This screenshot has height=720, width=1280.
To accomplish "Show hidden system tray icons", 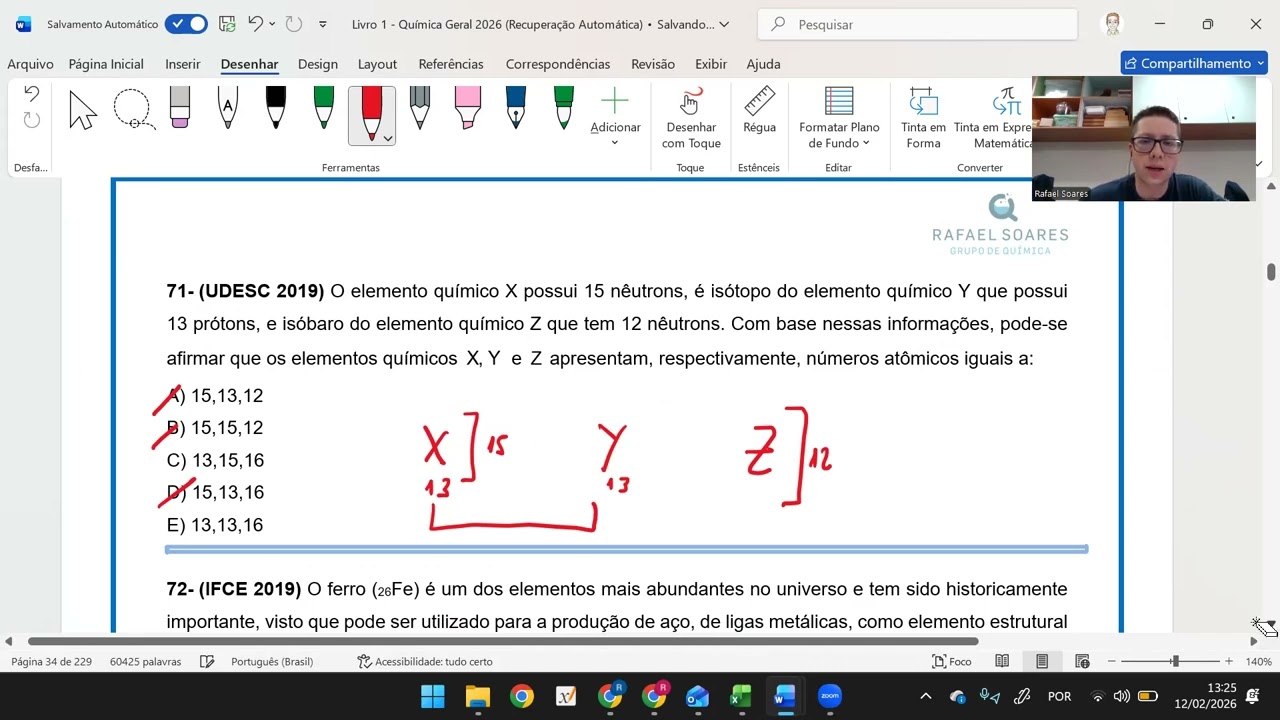I will click(925, 696).
